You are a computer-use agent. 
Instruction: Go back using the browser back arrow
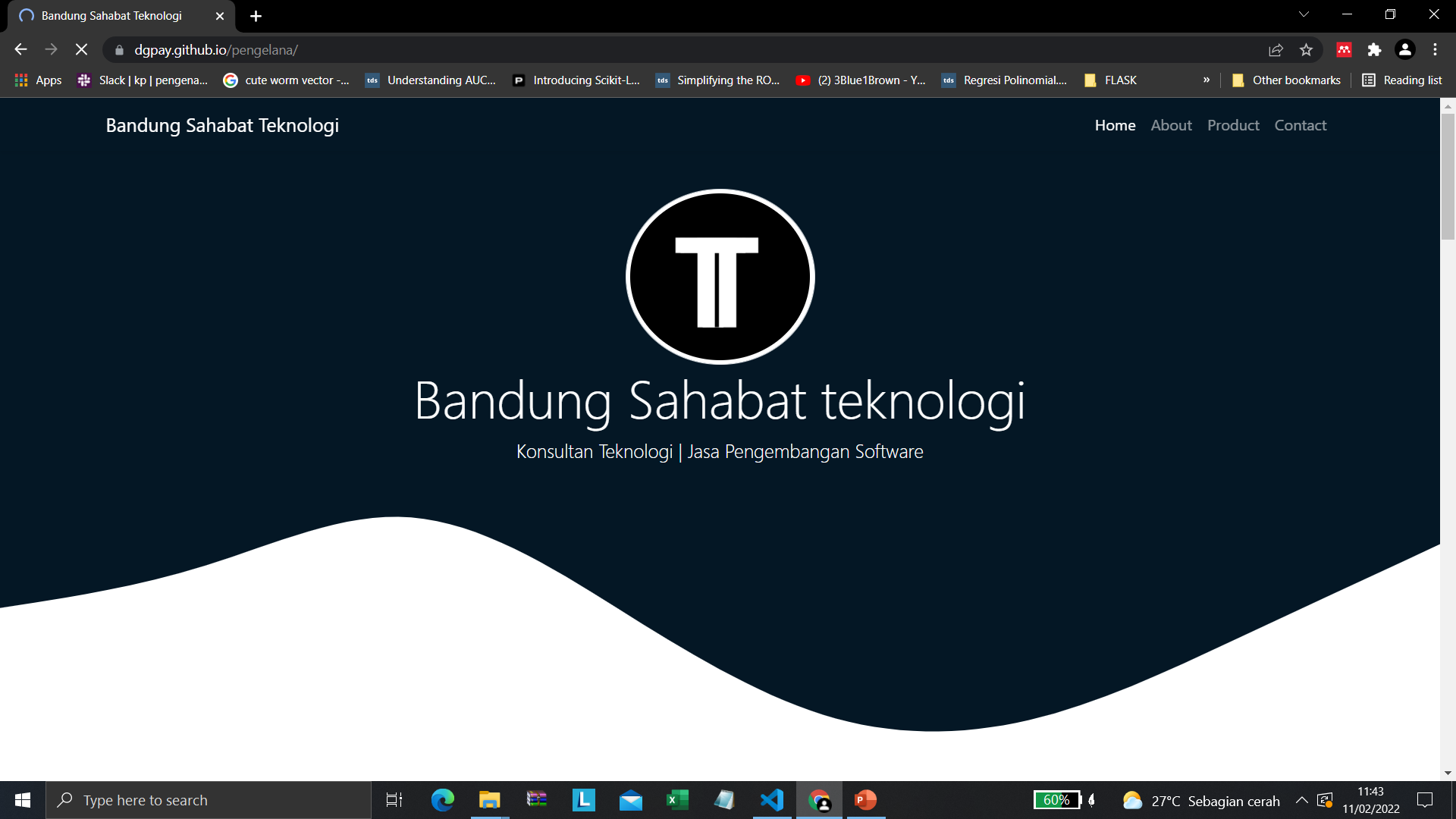point(20,50)
